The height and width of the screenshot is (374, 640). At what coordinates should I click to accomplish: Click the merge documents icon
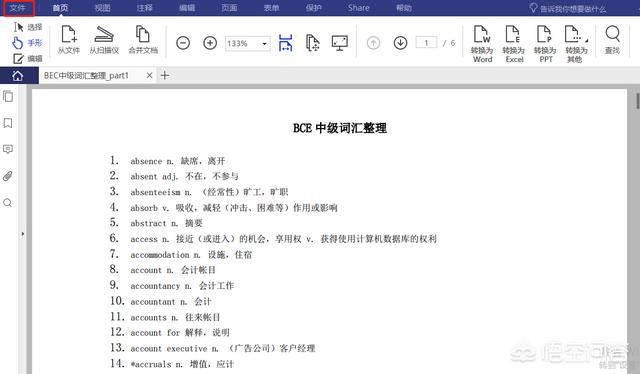click(x=143, y=40)
